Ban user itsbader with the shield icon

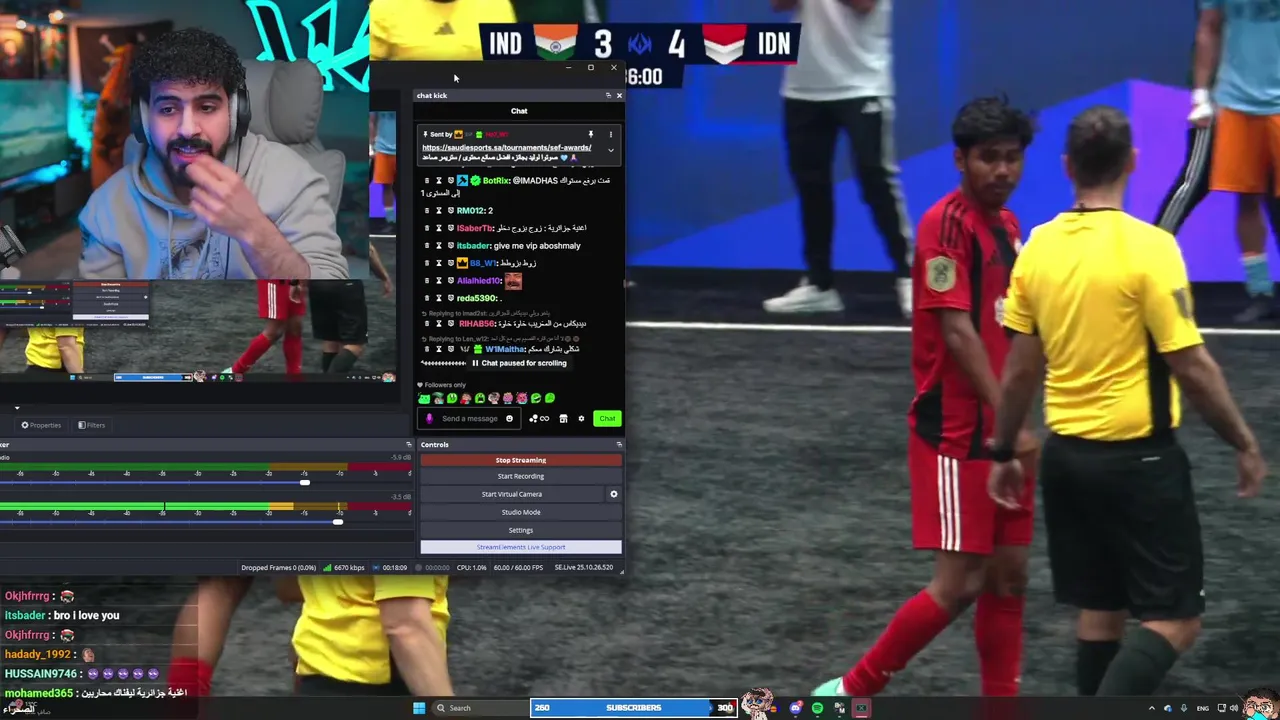[450, 246]
